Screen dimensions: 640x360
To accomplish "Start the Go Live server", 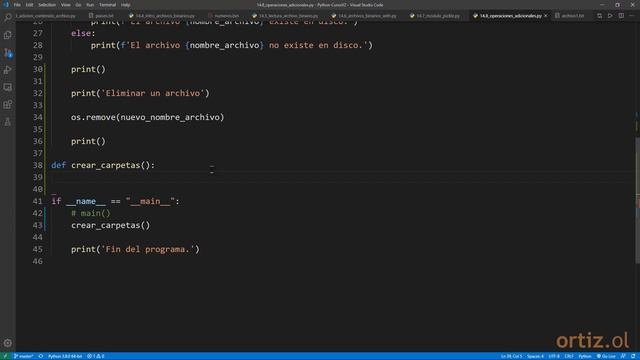I will [606, 356].
